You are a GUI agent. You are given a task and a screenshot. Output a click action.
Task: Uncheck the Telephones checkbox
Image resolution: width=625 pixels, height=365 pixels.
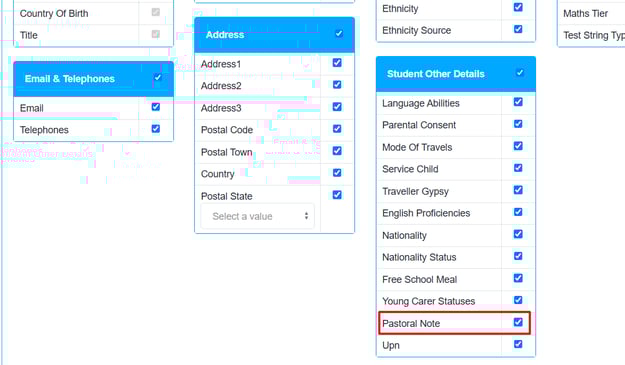(155, 129)
